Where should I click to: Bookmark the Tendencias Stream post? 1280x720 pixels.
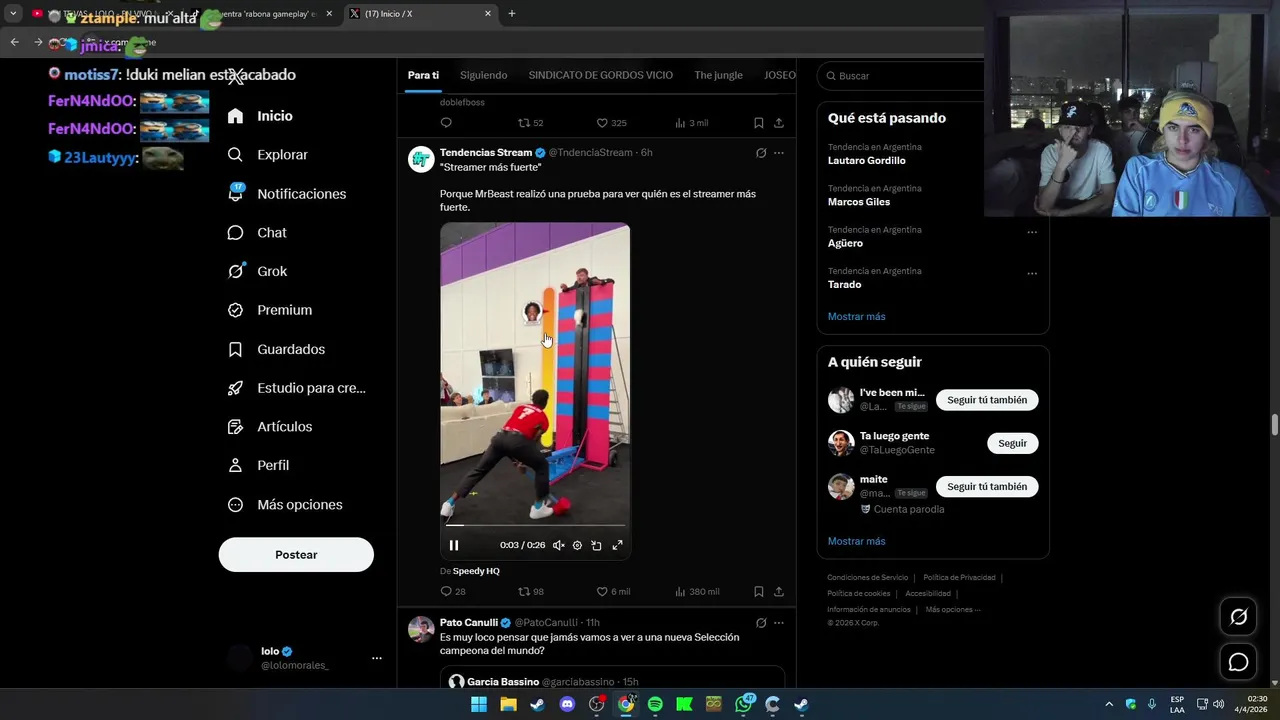tap(759, 591)
